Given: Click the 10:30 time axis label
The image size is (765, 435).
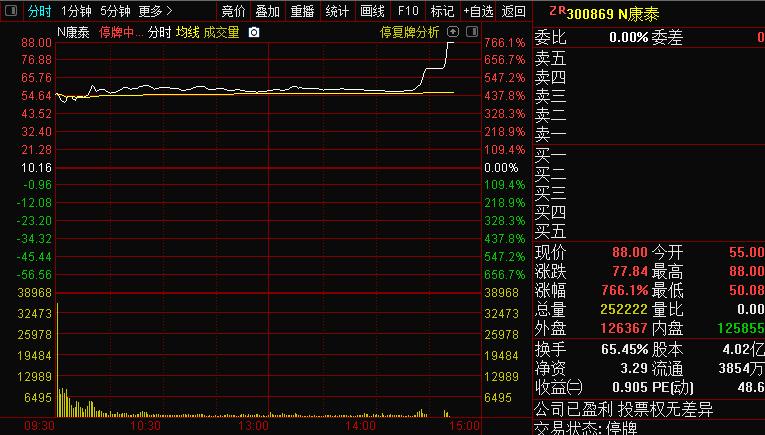Looking at the screenshot, I should 145,426.
